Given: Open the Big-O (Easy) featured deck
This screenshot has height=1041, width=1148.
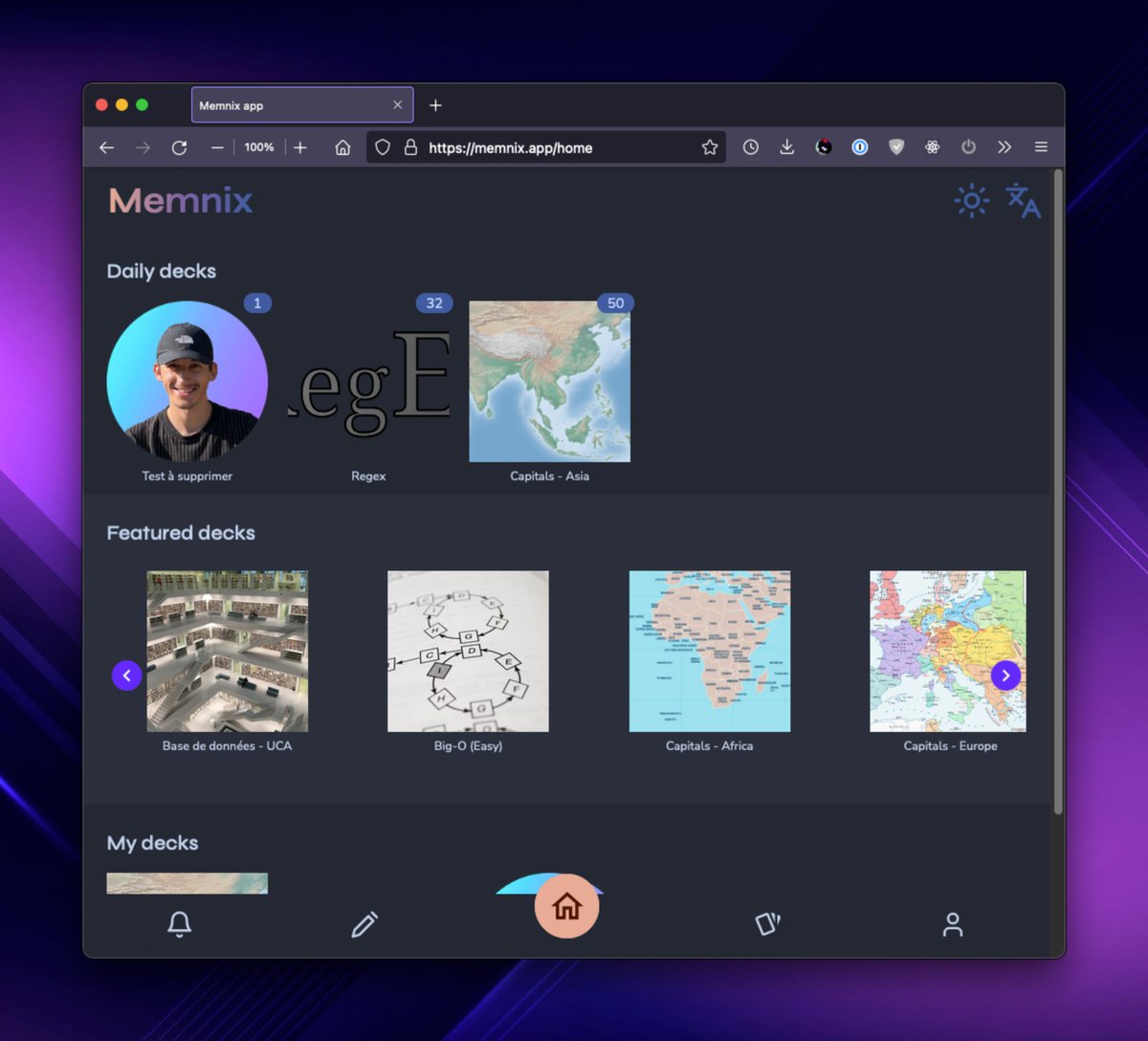Looking at the screenshot, I should click(468, 652).
